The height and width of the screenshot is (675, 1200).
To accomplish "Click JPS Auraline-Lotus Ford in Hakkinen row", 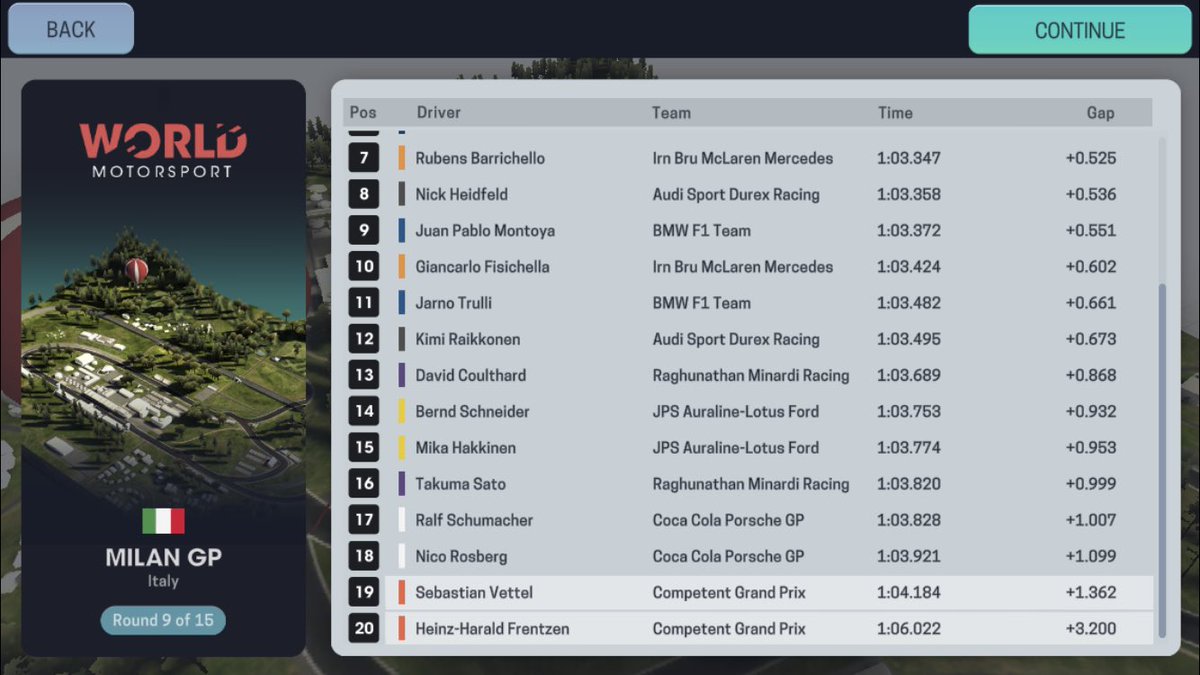I will 736,447.
